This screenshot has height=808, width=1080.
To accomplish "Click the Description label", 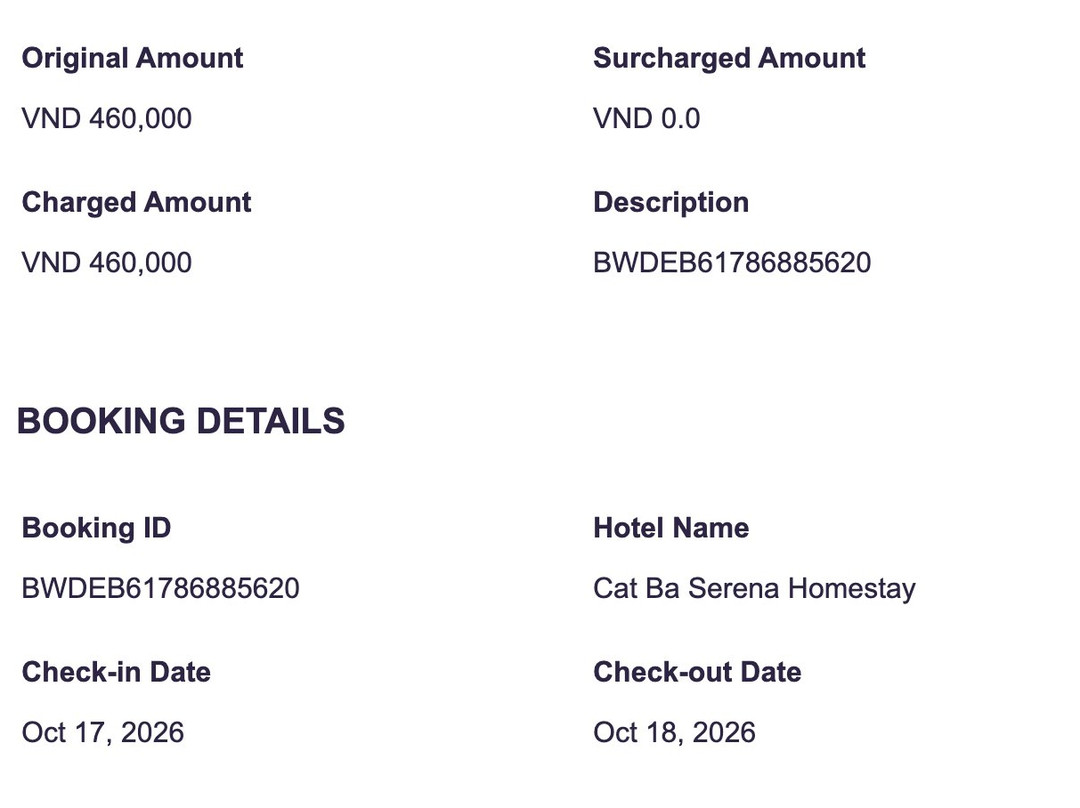I will click(671, 203).
